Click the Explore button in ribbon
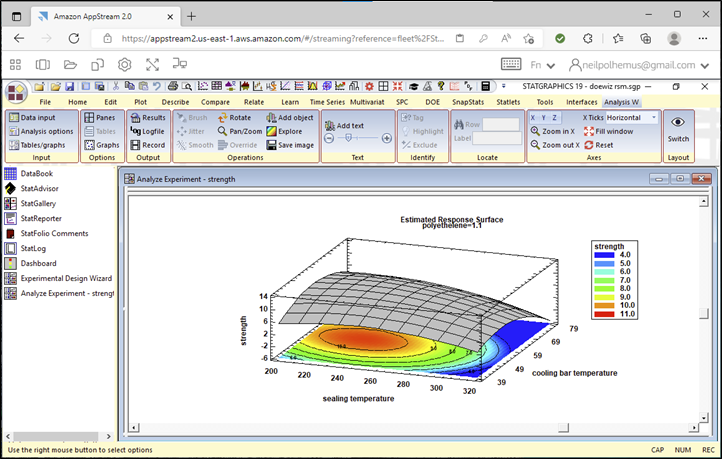The width and height of the screenshot is (722, 459). pyautogui.click(x=283, y=131)
